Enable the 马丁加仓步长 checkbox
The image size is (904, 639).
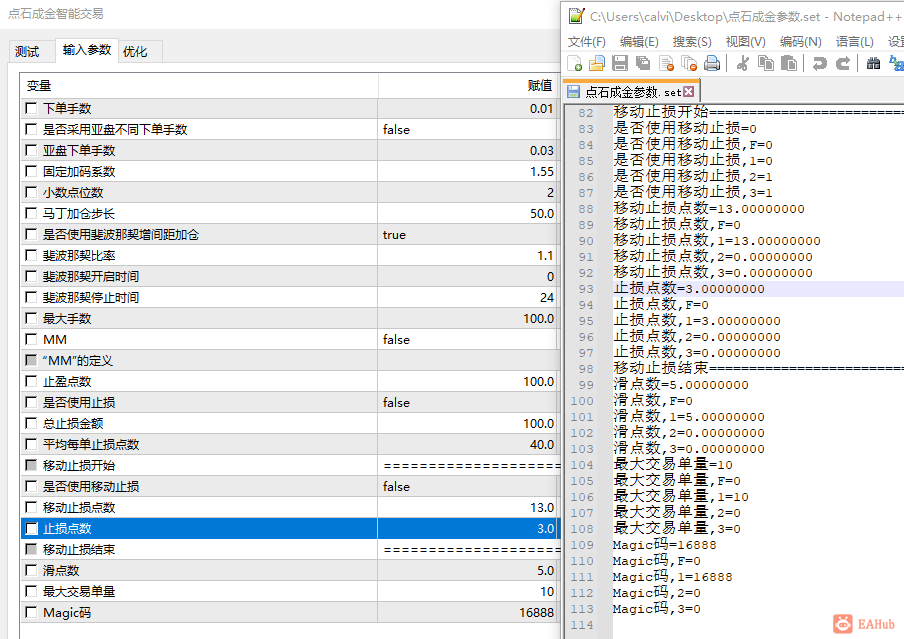coord(32,214)
